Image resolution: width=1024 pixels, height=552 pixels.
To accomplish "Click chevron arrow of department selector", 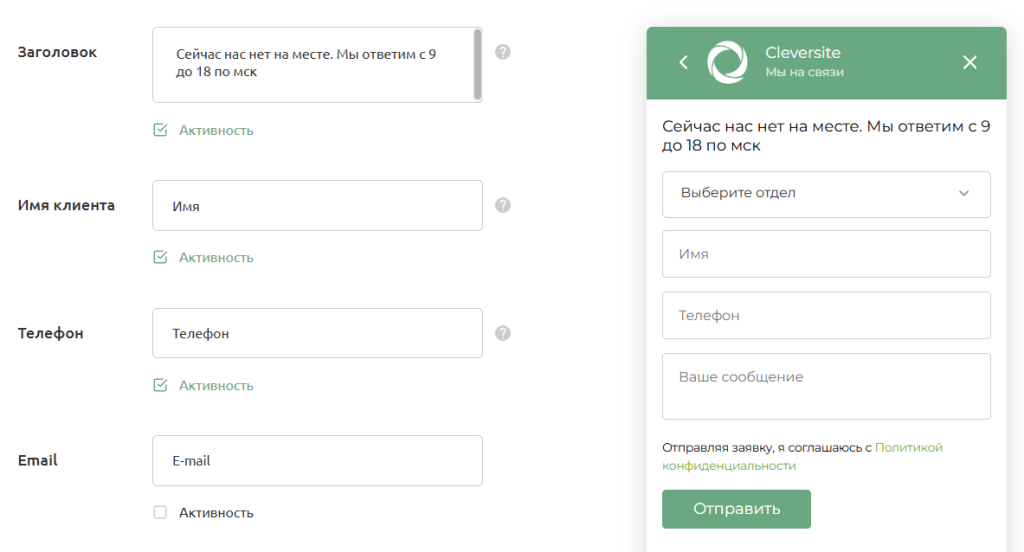I will (964, 194).
